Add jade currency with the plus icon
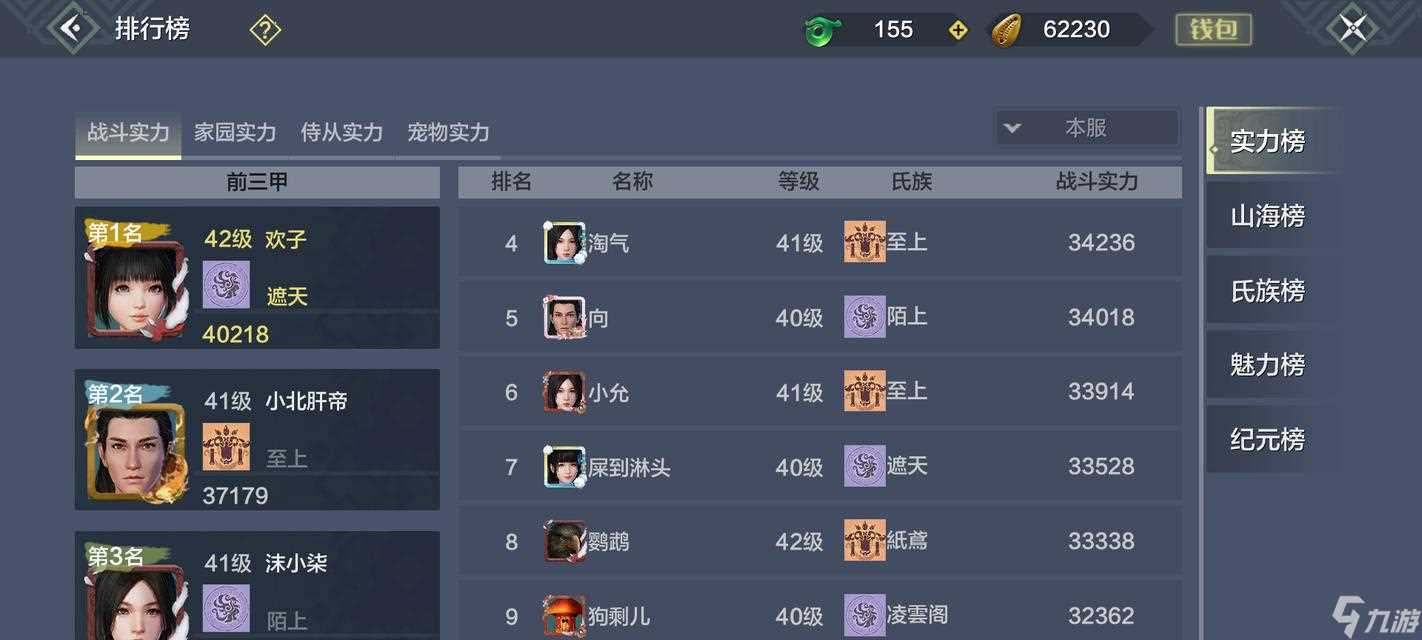 958,30
